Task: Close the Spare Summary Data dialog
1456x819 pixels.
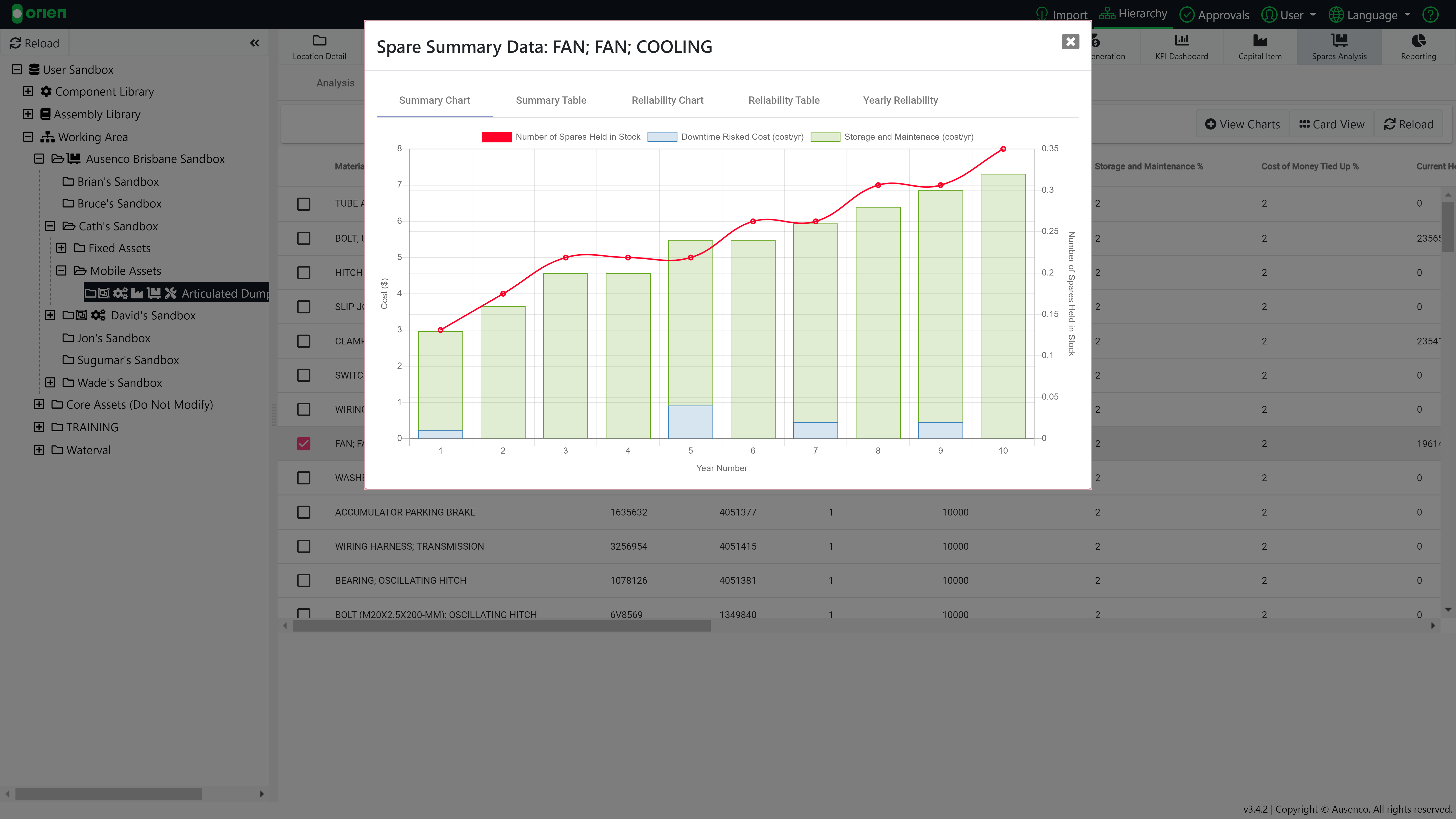Action: pyautogui.click(x=1070, y=42)
